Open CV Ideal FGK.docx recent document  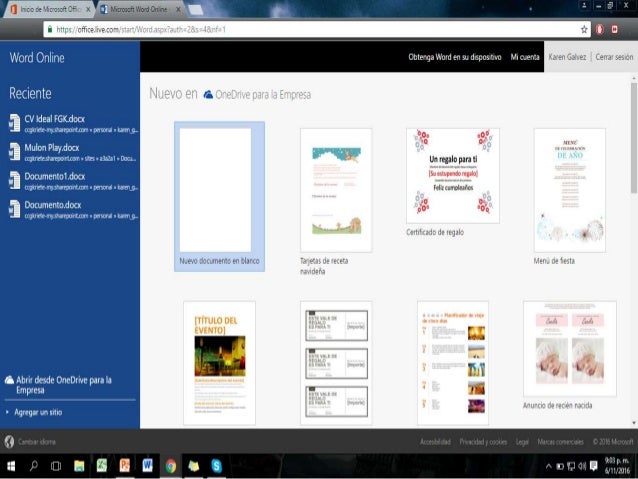[x=73, y=124]
